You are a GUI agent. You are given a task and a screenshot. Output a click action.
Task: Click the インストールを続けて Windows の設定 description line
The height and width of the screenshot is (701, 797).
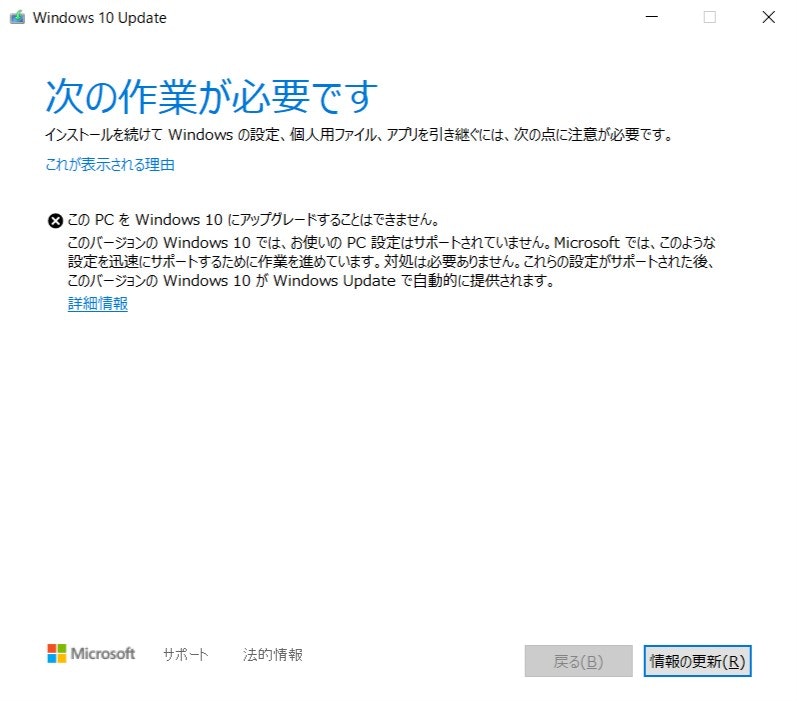359,135
